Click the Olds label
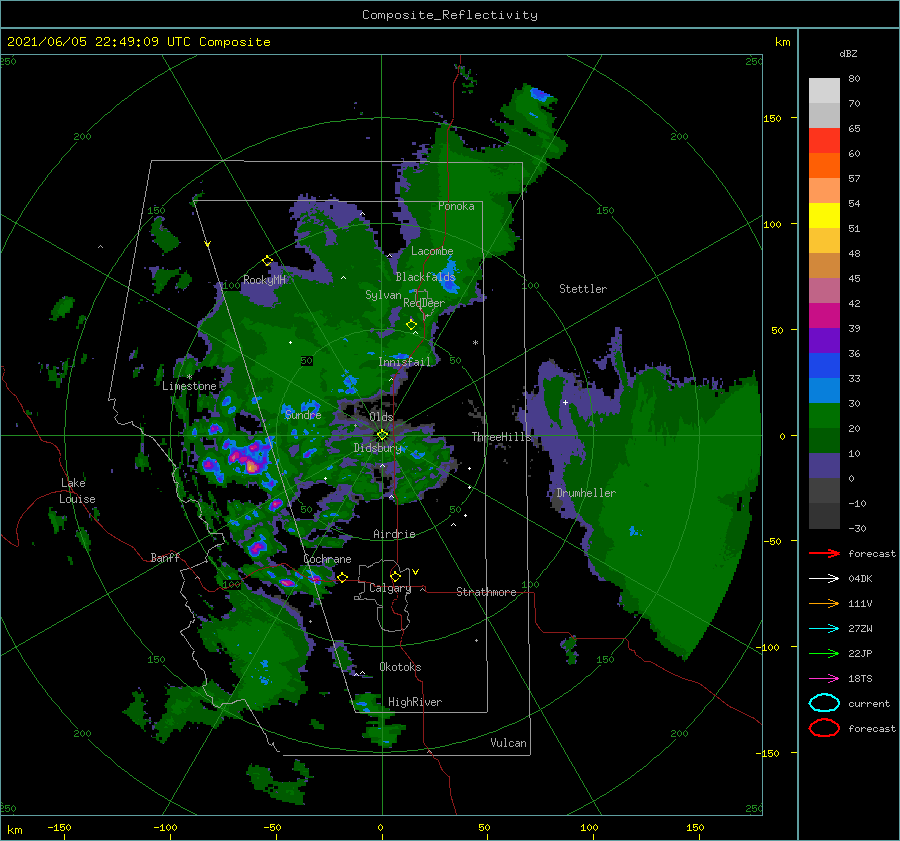This screenshot has width=900, height=841. click(381, 417)
